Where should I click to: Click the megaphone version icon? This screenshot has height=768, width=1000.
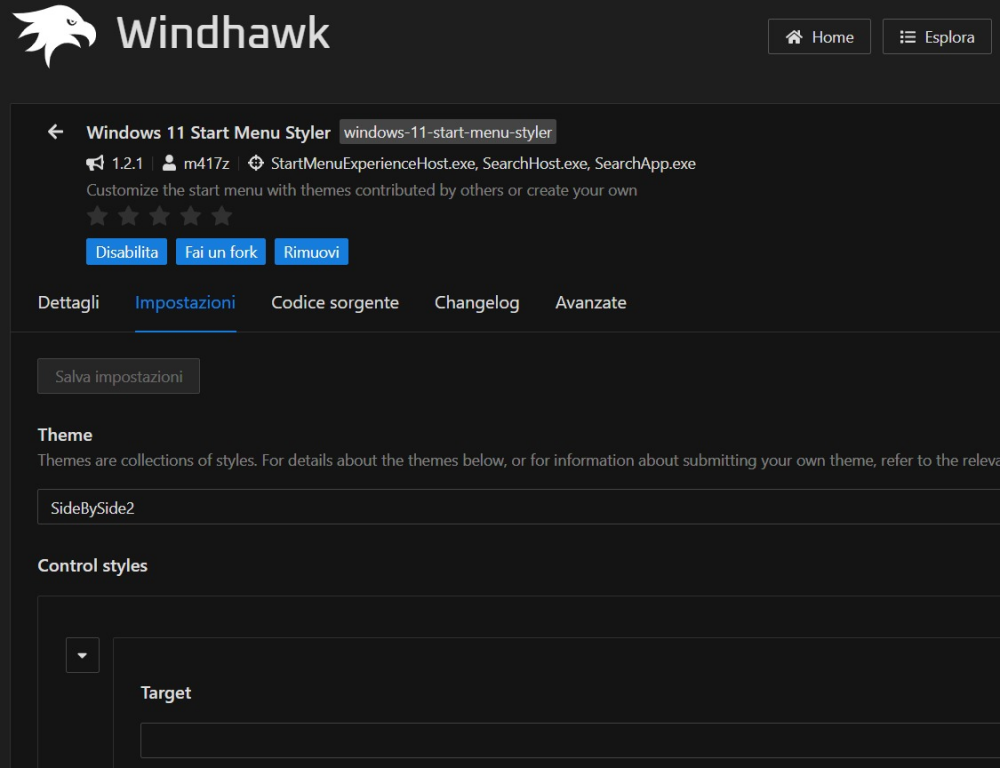[95, 163]
